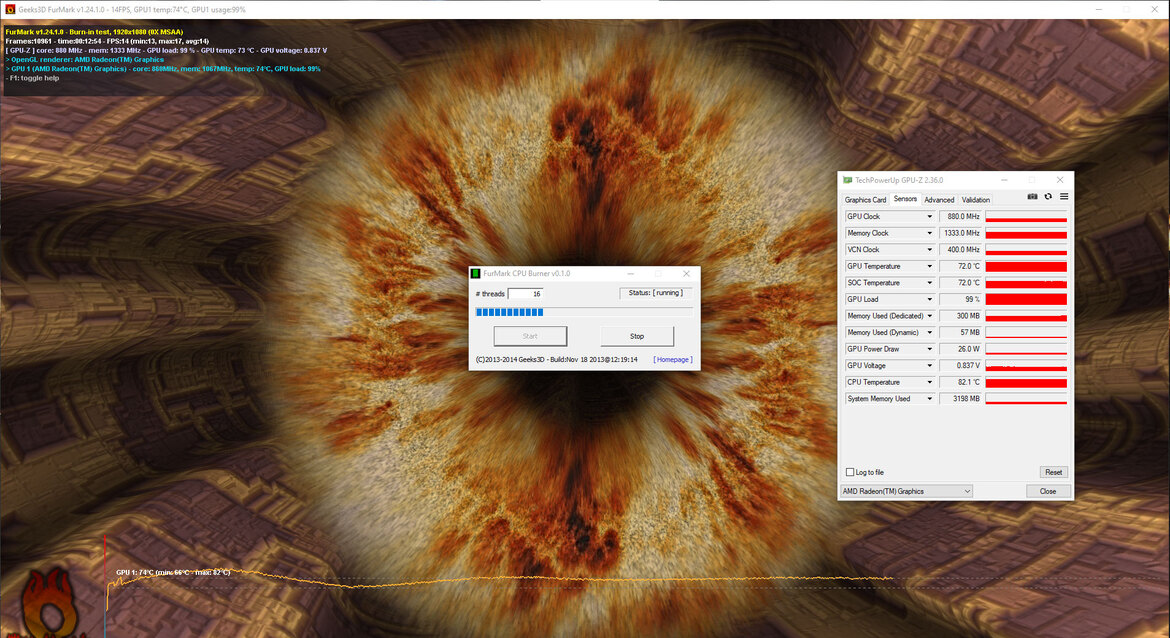Click the Status: [ running ] indicator
Viewport: 1170px width, 638px height.
pyautogui.click(x=655, y=293)
